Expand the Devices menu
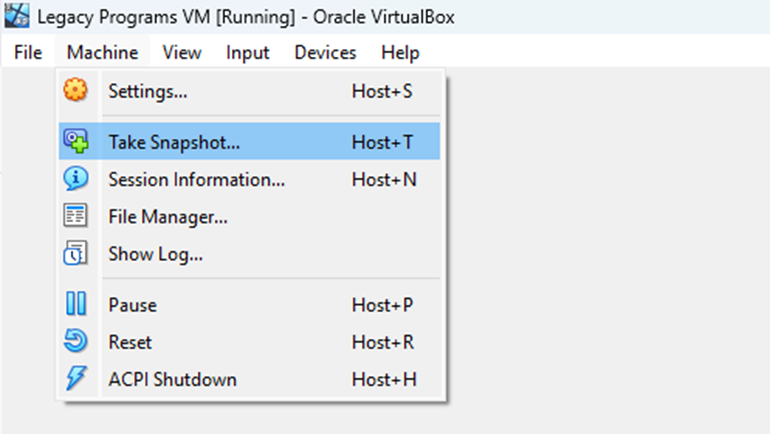Viewport: 770px width, 434px height. point(325,52)
